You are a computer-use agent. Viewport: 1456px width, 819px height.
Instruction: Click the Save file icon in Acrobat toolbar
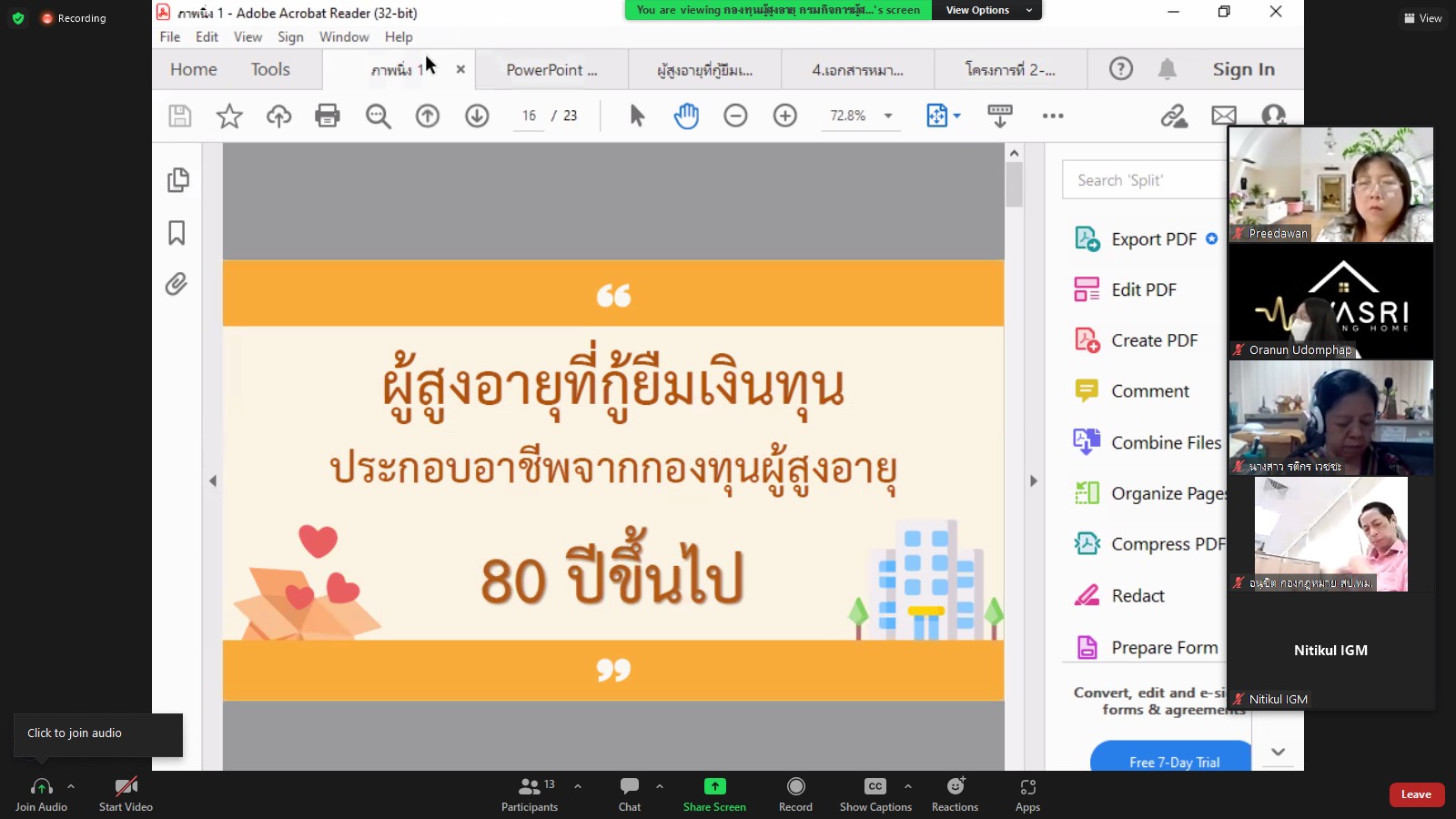pyautogui.click(x=180, y=116)
